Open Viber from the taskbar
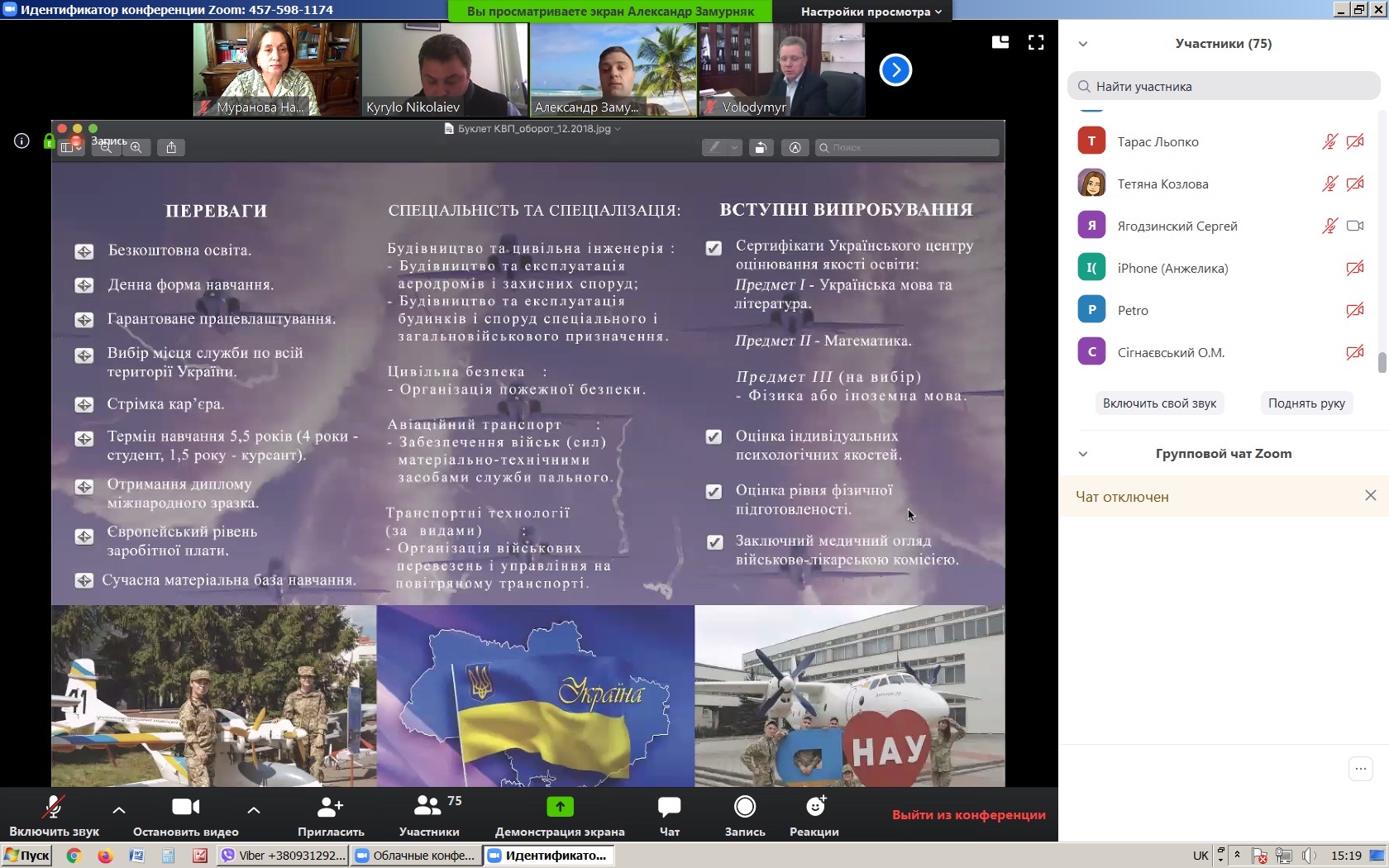This screenshot has width=1389, height=868. click(284, 856)
